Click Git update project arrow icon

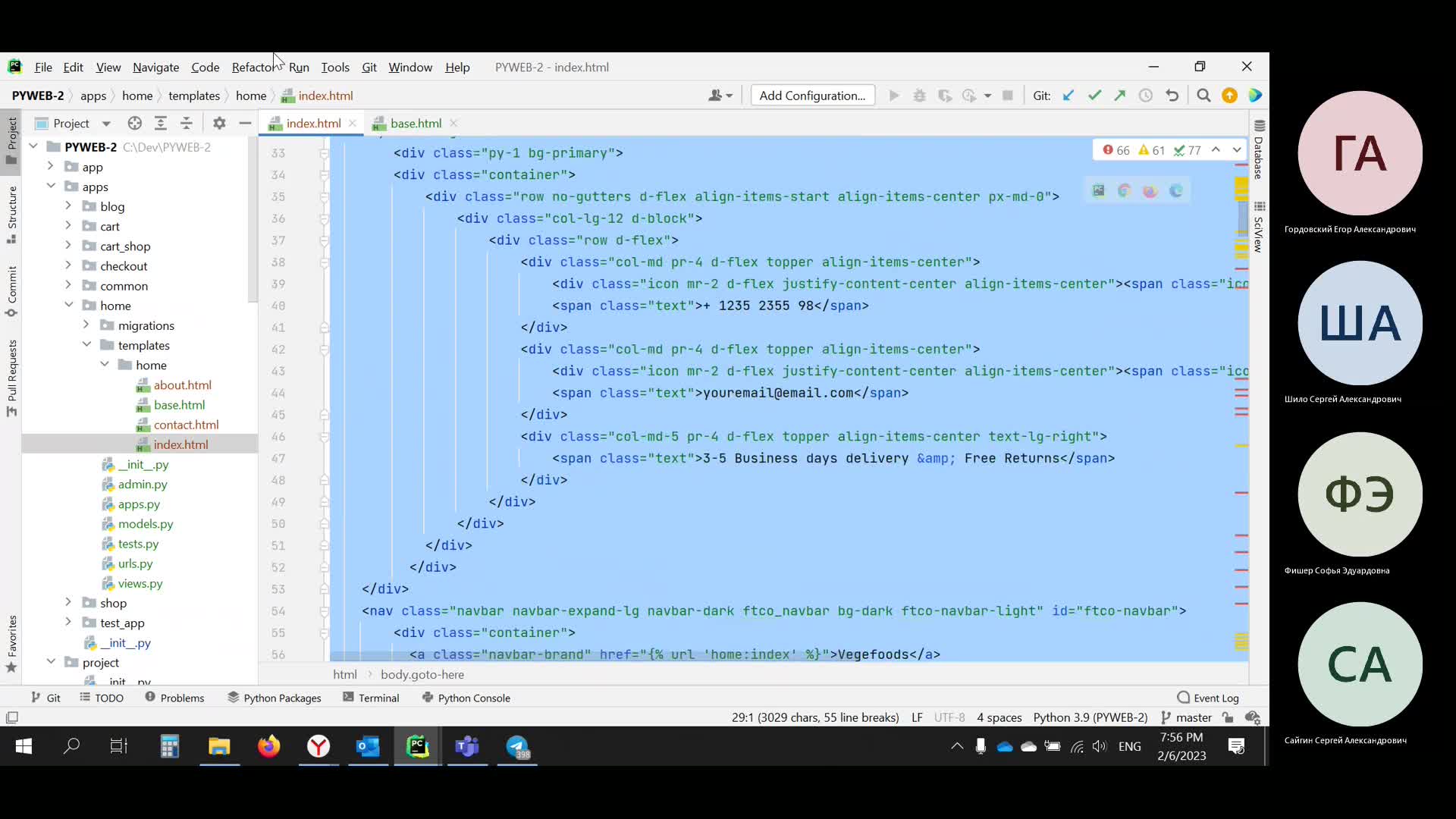[1068, 96]
